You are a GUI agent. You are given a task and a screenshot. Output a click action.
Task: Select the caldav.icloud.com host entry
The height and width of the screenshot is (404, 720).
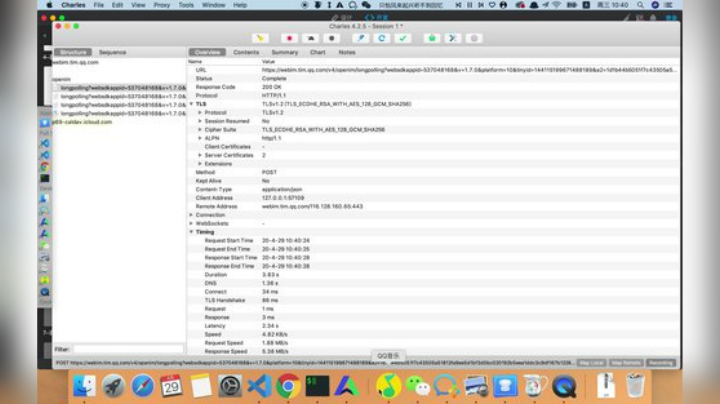82,122
